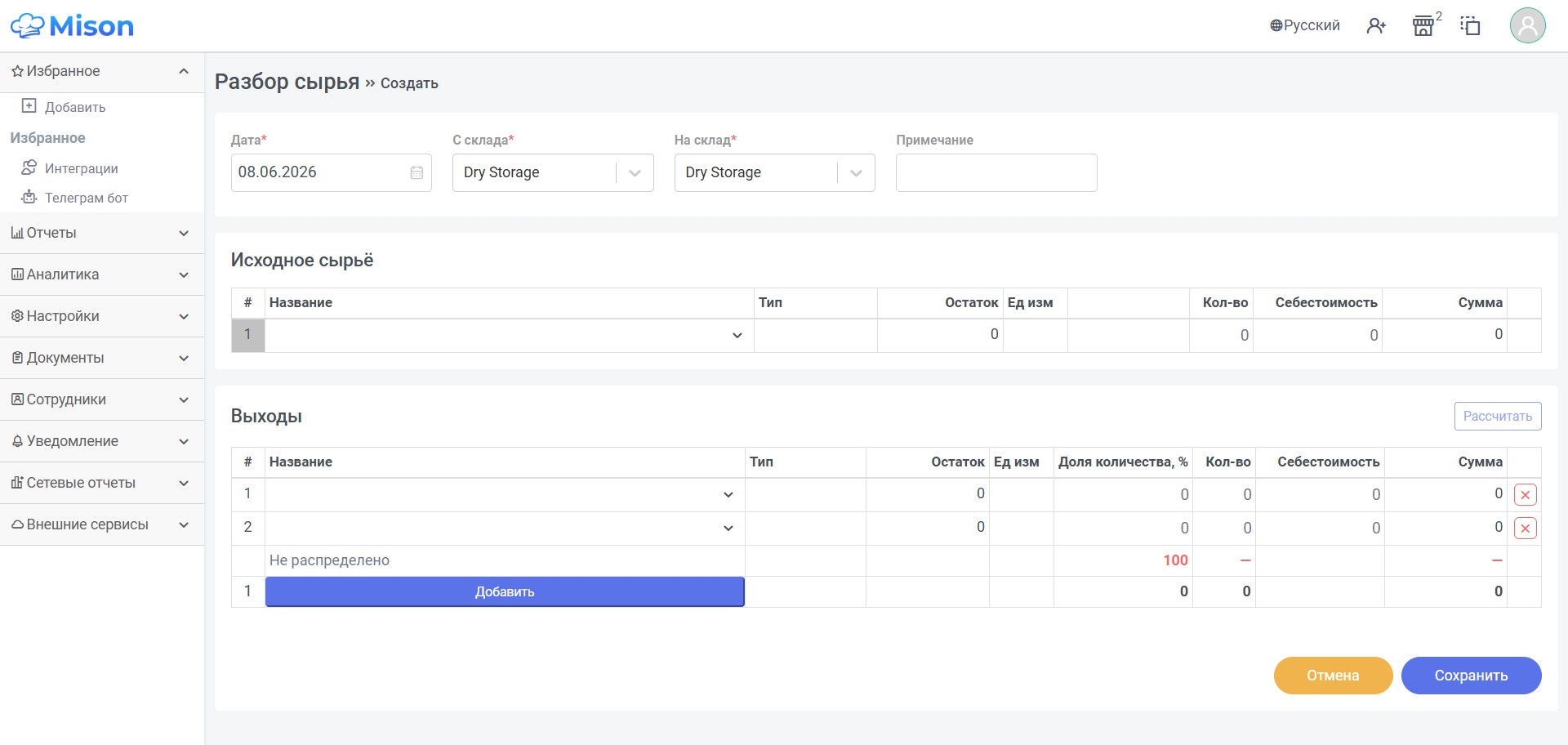Open the calendar icon in date field
This screenshot has width=1568, height=745.
416,172
